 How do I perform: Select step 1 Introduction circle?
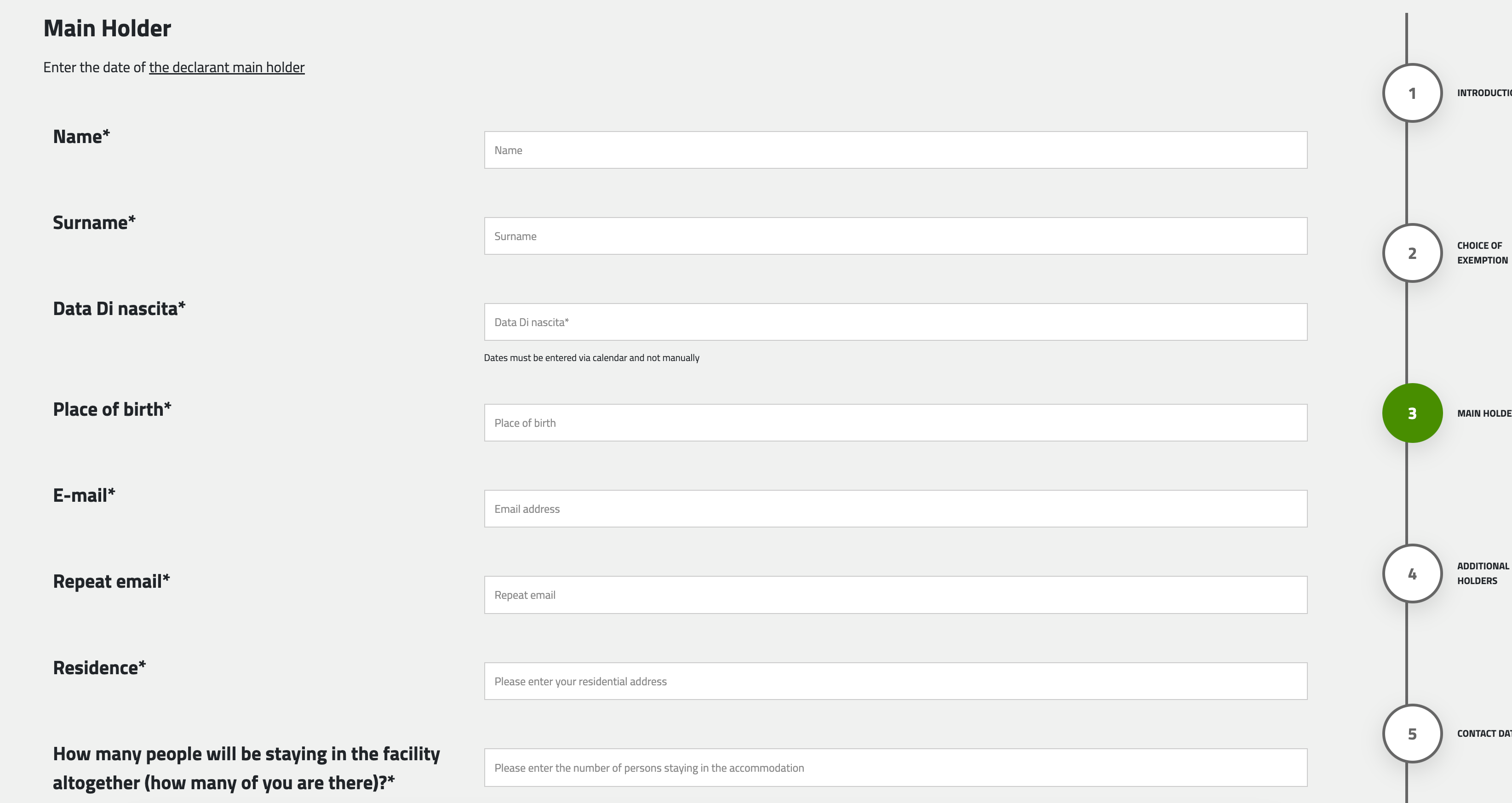[x=1412, y=92]
